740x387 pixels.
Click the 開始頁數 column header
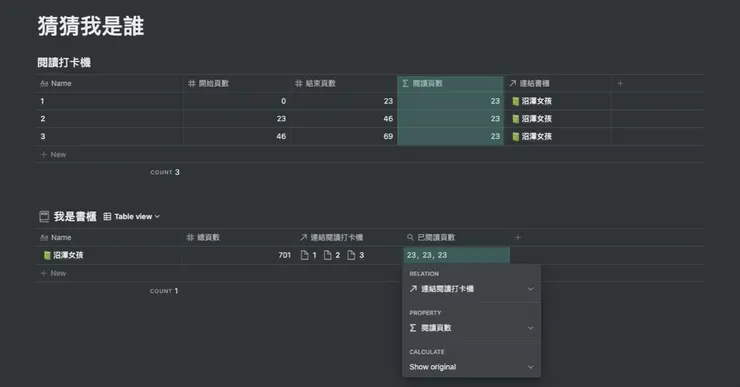pyautogui.click(x=236, y=84)
